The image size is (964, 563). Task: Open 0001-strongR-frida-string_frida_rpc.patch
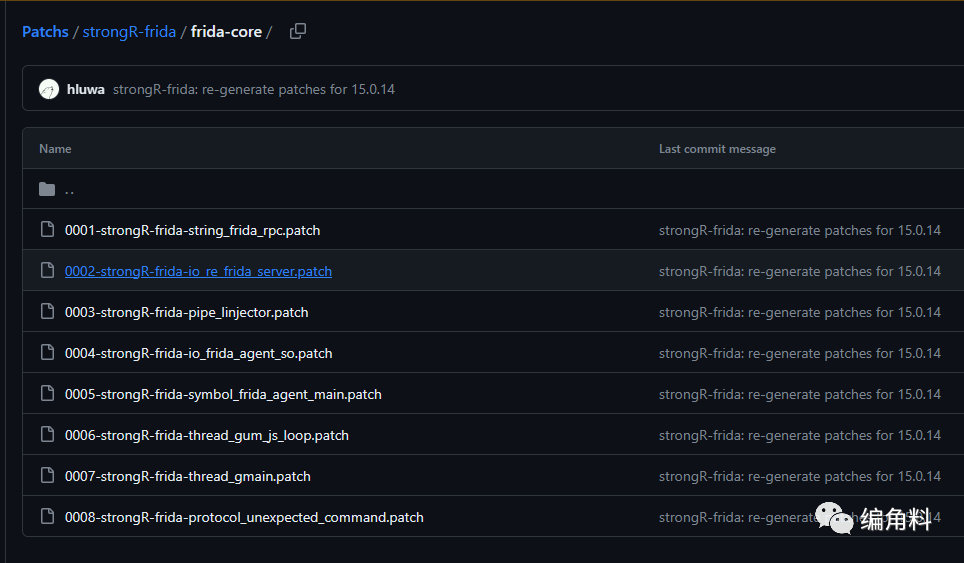tap(192, 230)
